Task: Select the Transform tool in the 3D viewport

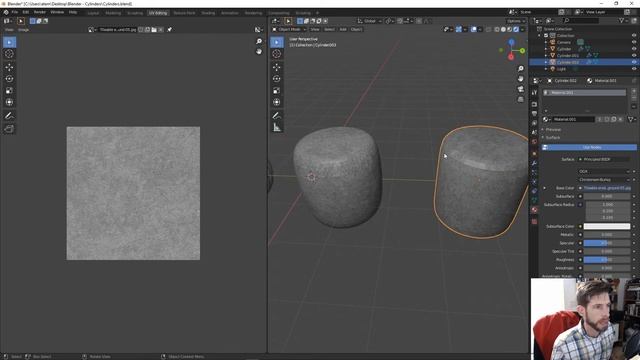Action: [277, 102]
